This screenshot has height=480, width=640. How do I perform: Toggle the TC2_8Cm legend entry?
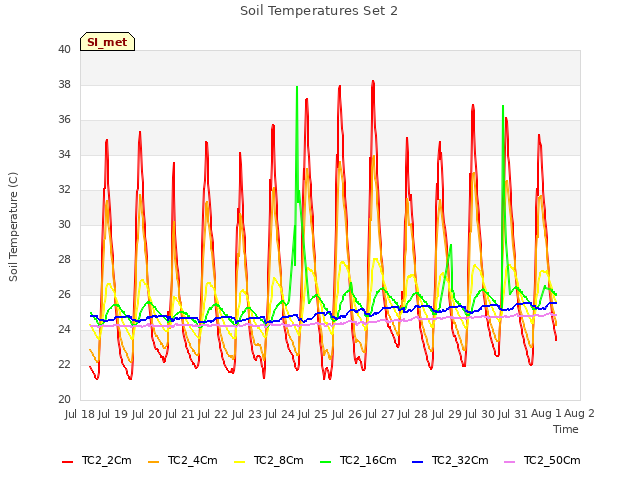click(x=269, y=461)
